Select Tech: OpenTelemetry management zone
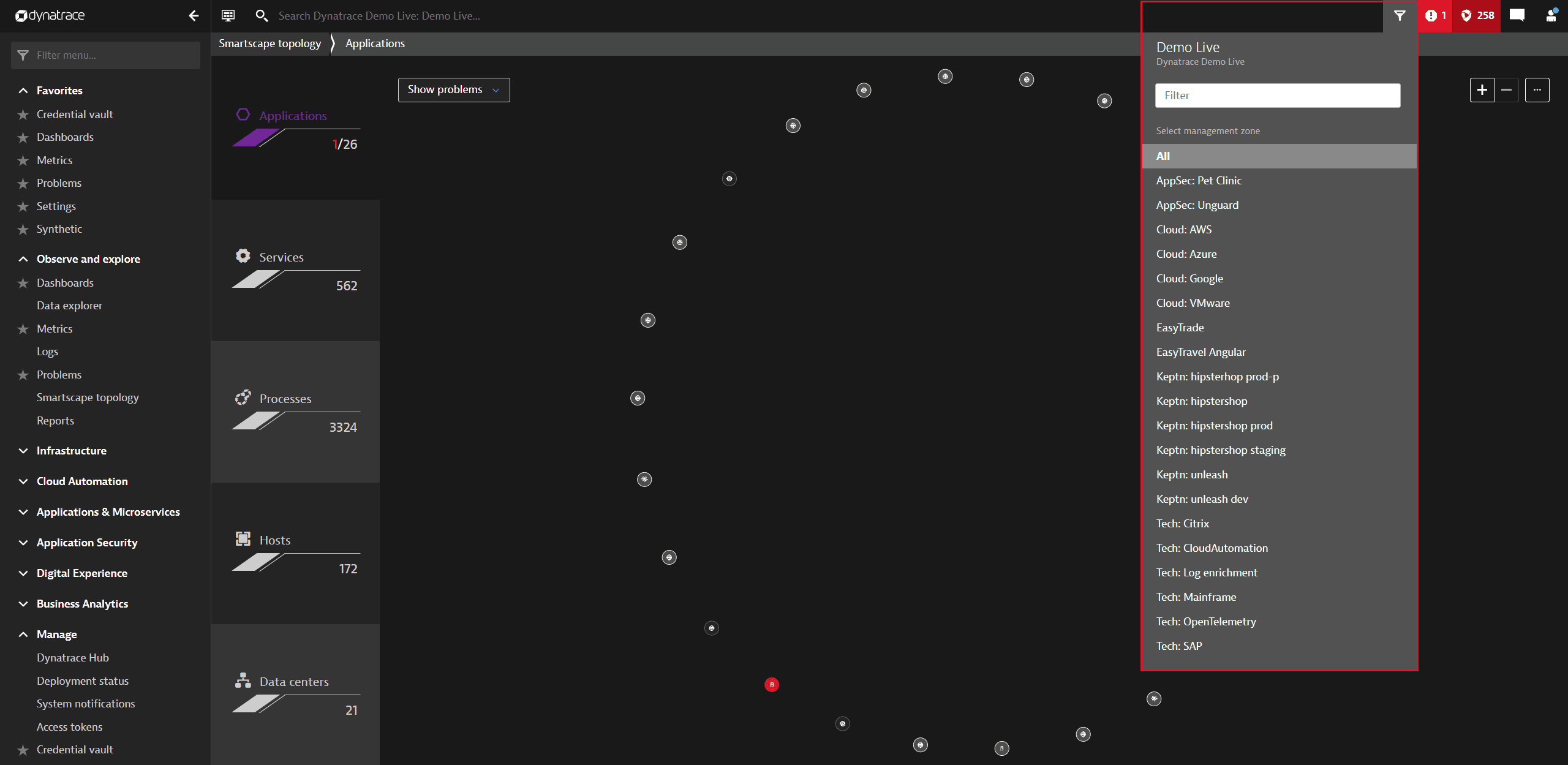 click(1280, 622)
